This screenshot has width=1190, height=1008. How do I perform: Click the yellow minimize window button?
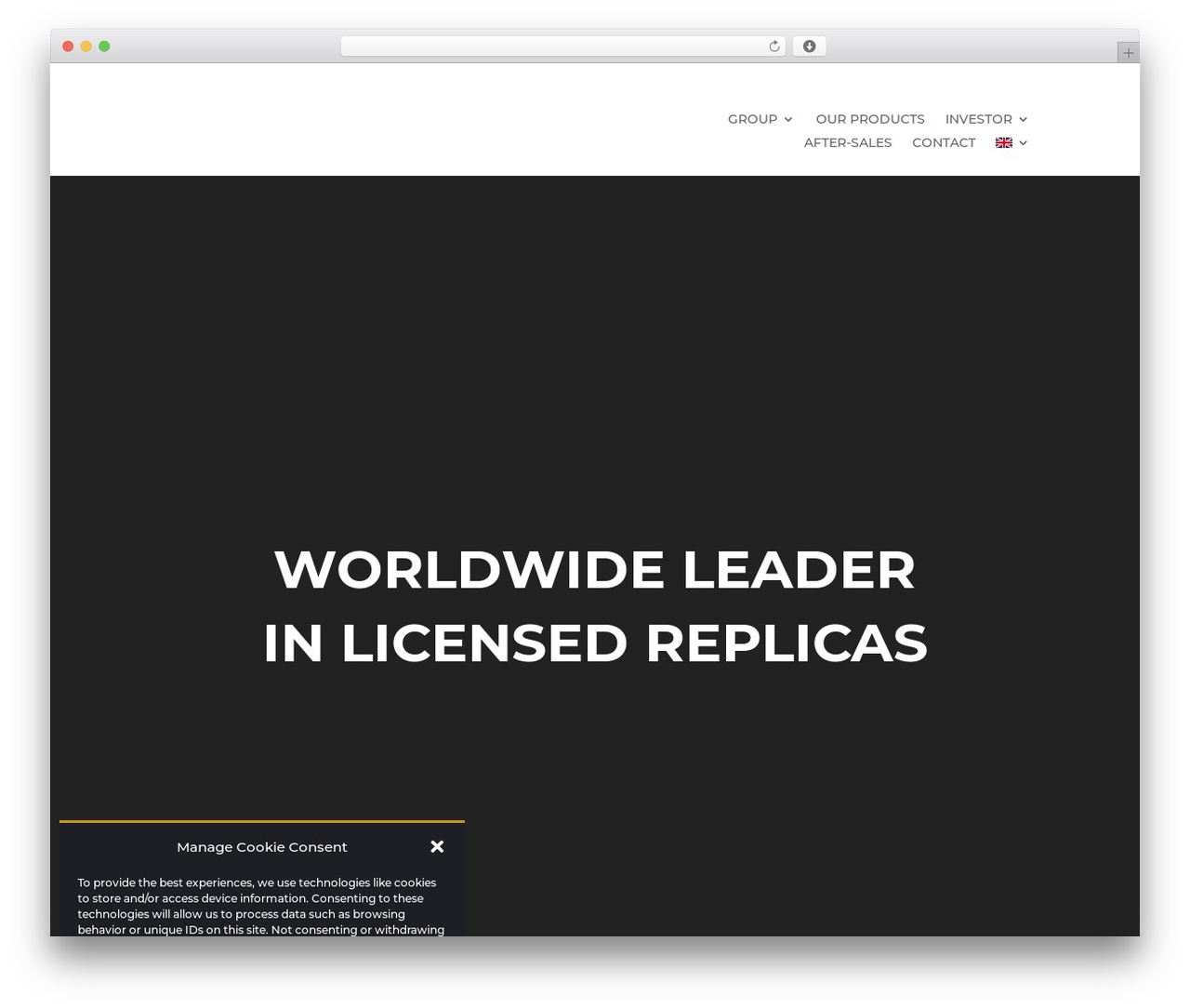click(86, 46)
